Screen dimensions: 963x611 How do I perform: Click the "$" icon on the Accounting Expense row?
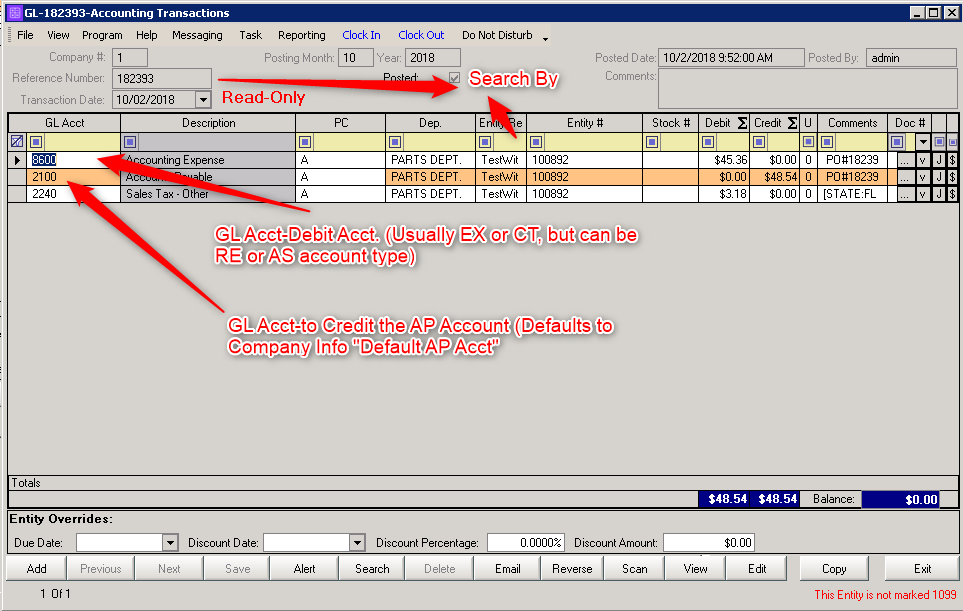pyautogui.click(x=953, y=159)
